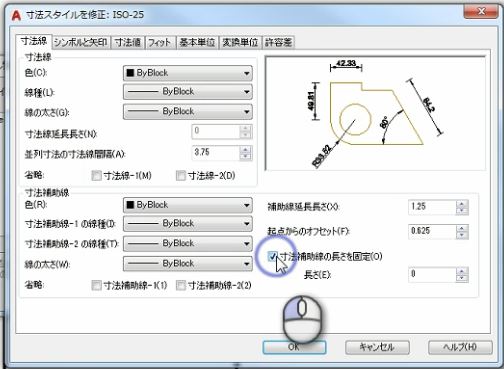Increase 起点からのオフセット(F) with up arrow
This screenshot has width=504, height=369.
click(x=462, y=228)
